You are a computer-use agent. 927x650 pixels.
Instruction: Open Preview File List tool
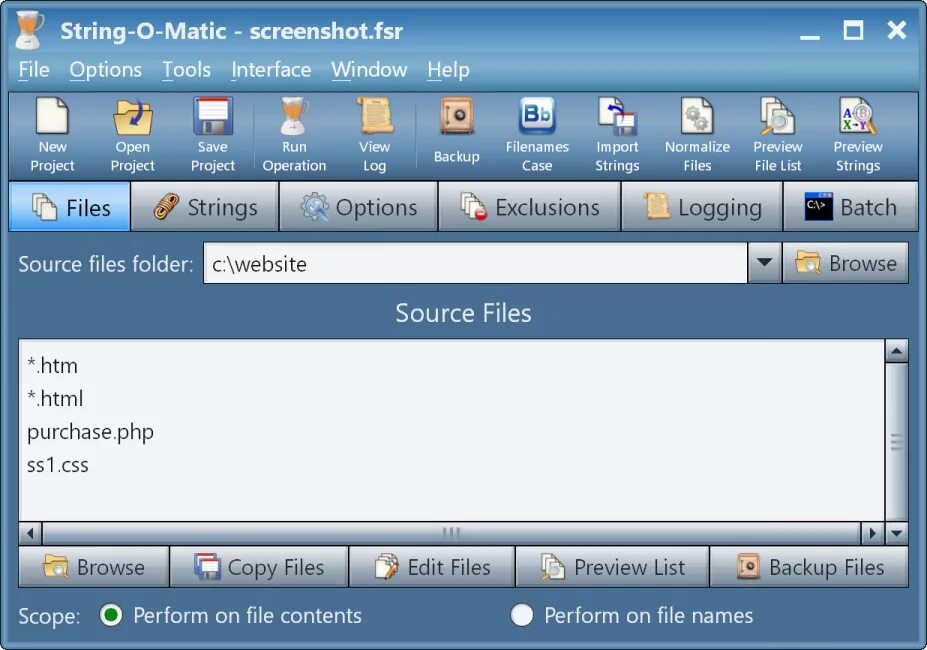pyautogui.click(x=777, y=135)
